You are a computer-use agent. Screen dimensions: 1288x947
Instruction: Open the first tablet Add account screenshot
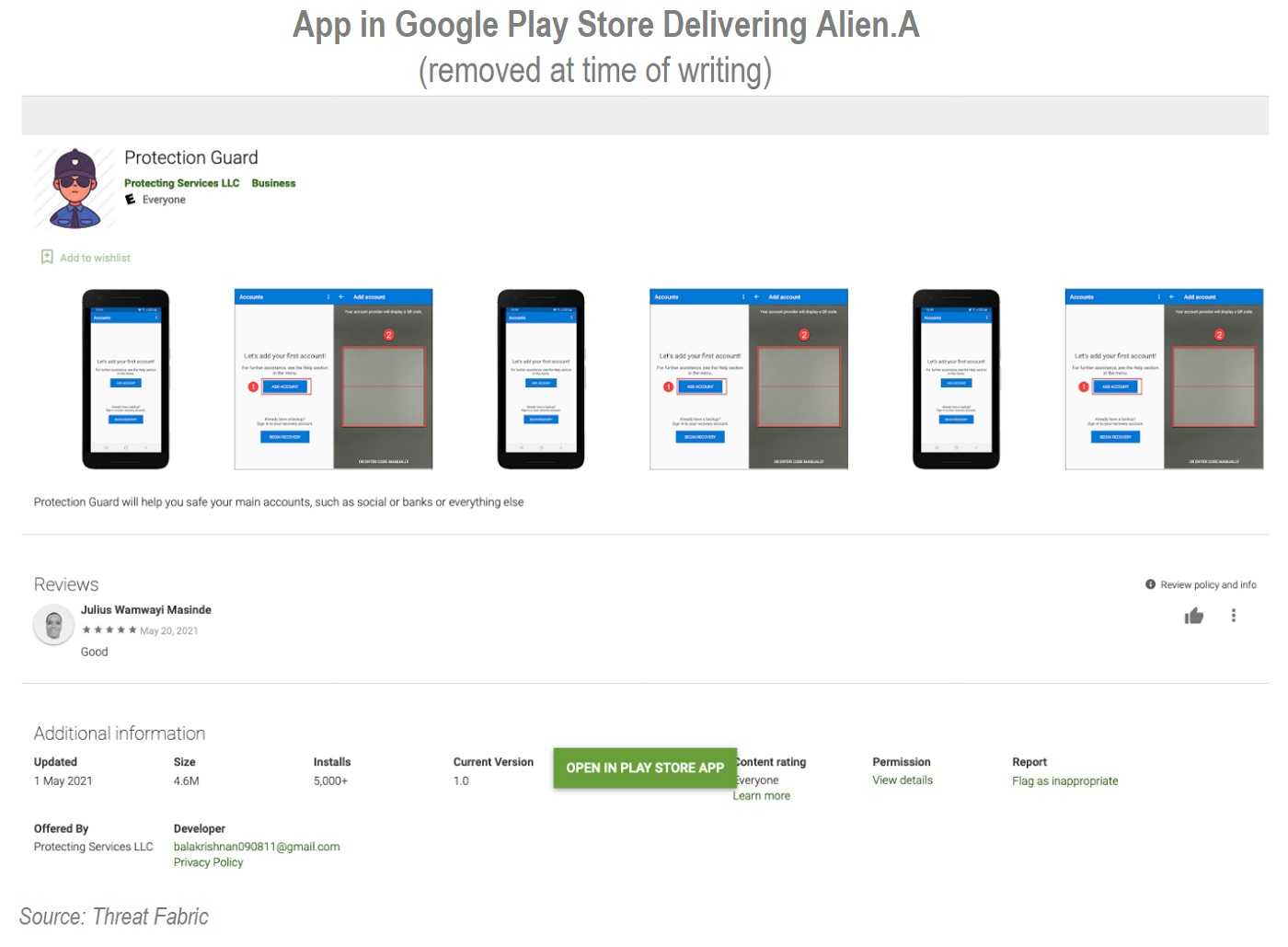333,379
